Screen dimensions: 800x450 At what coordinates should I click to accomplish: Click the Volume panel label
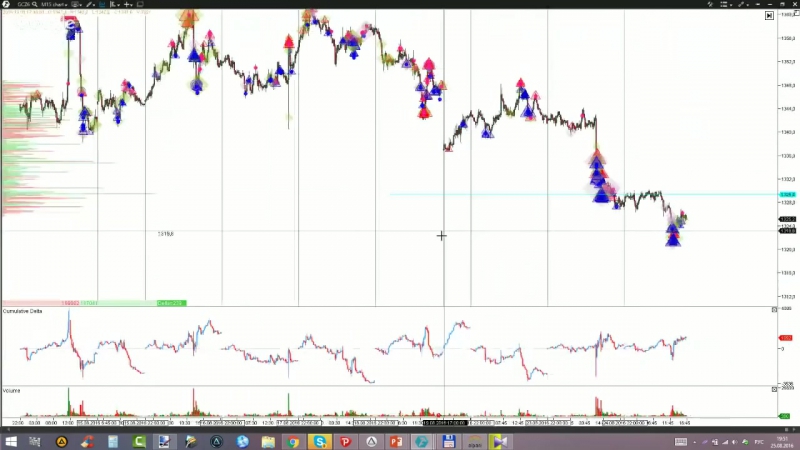(x=11, y=391)
